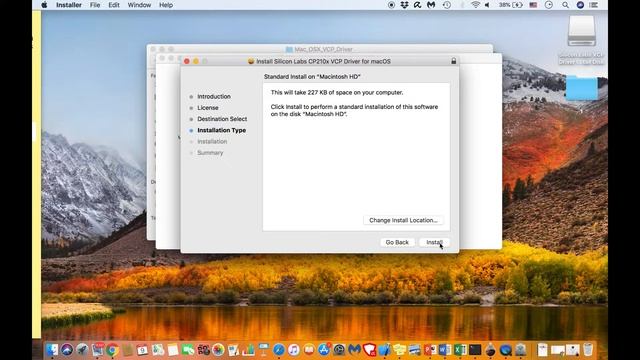
Task: Open Change Install Location options
Action: 403,220
